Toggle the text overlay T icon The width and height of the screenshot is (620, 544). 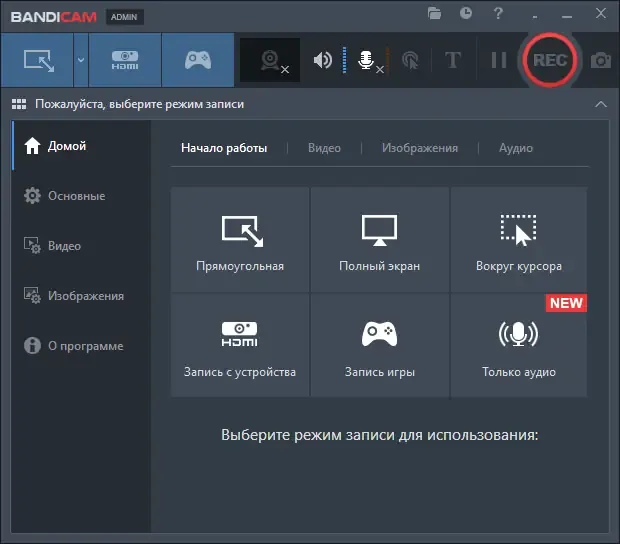[x=453, y=60]
